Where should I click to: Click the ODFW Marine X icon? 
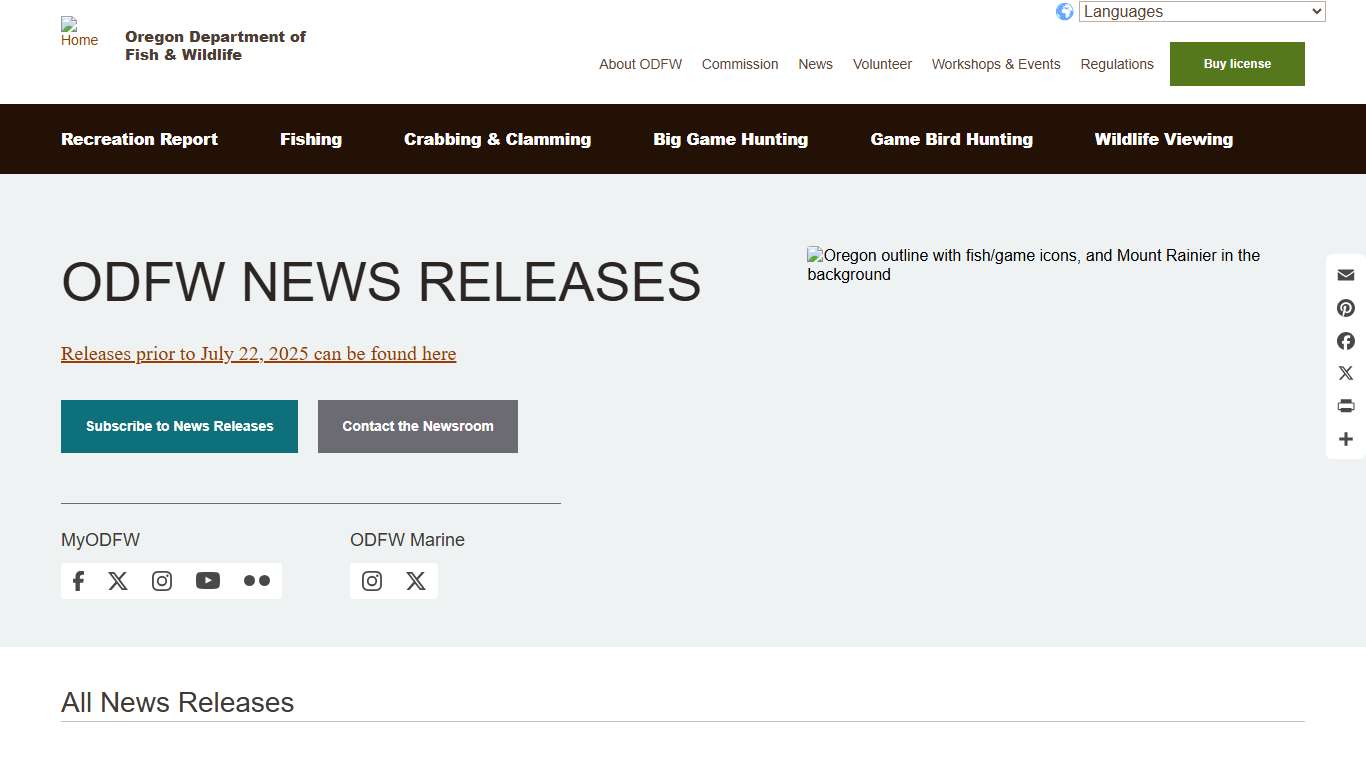(x=416, y=580)
